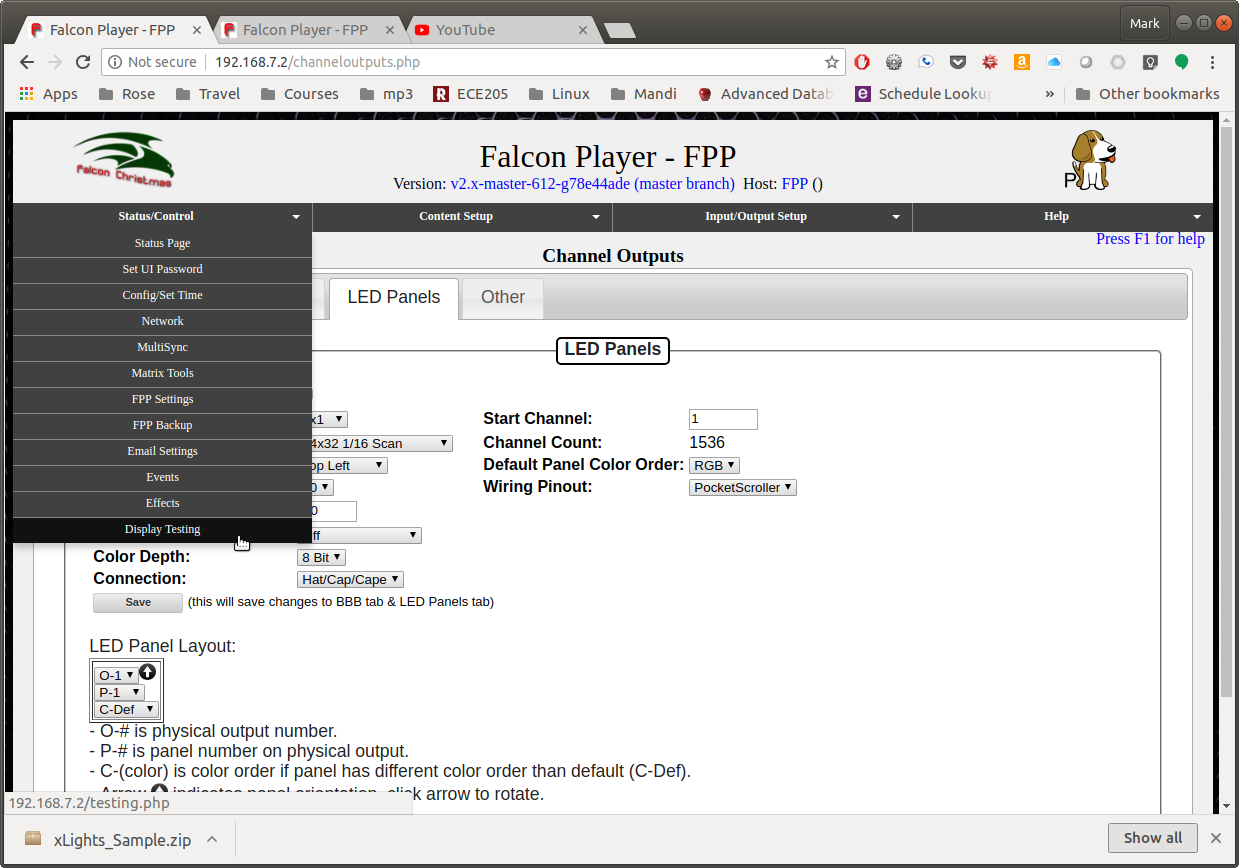
Task: Click the Amazon extension icon
Action: coord(1021,62)
